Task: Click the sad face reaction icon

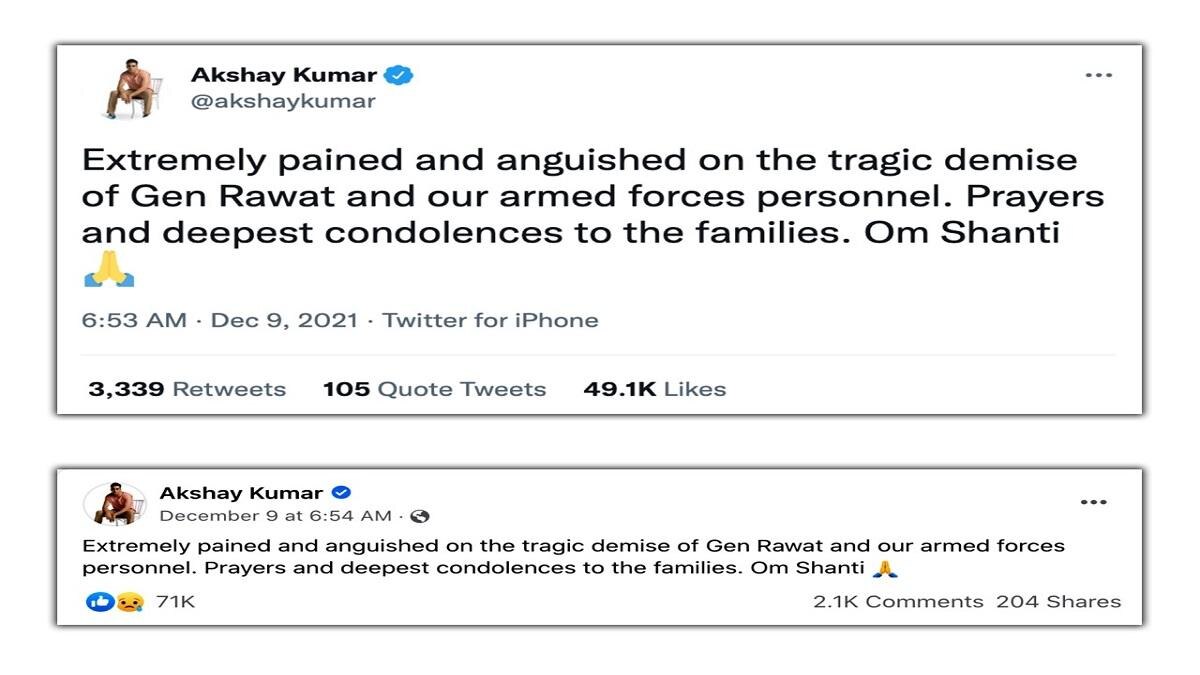Action: [x=129, y=602]
